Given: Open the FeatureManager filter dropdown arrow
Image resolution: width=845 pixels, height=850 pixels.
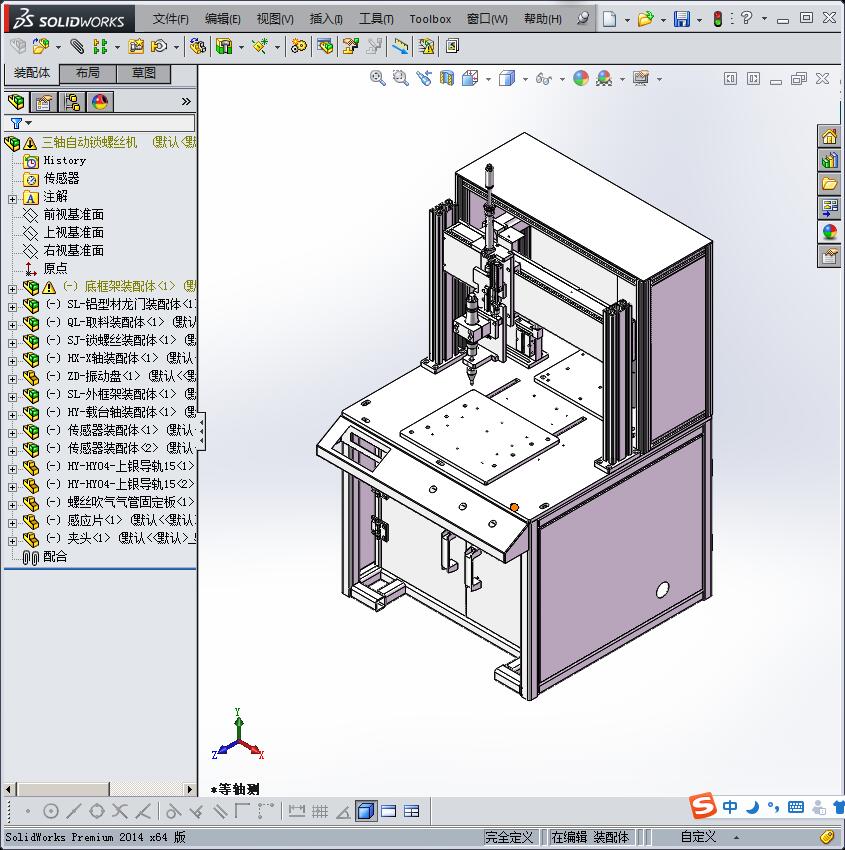Looking at the screenshot, I should click(x=29, y=123).
